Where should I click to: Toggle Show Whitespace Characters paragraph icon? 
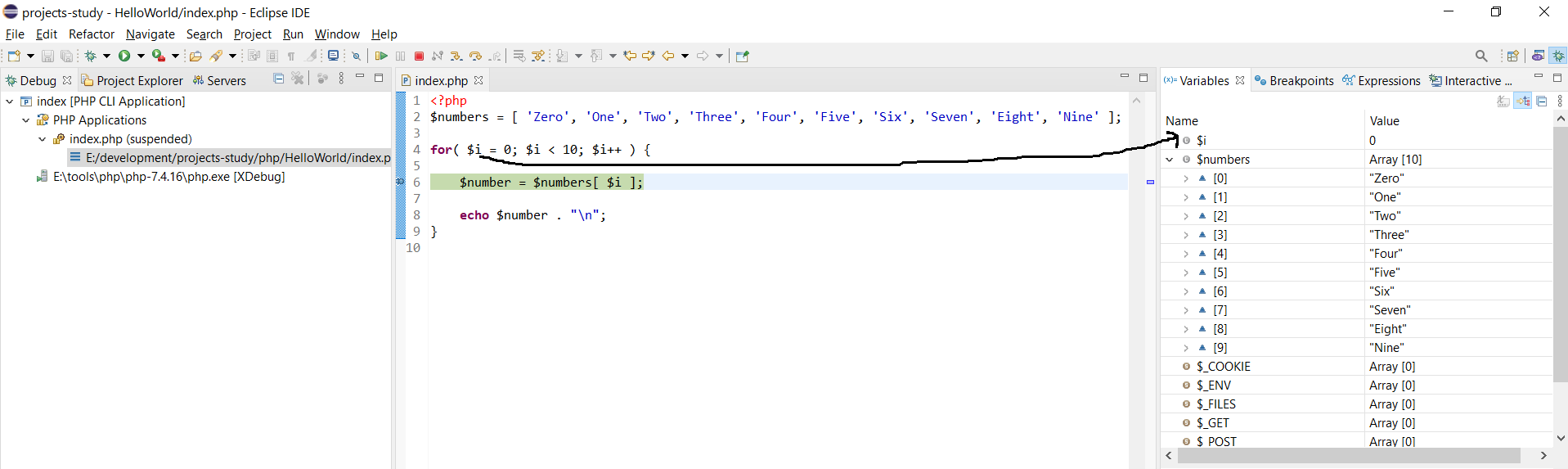[x=291, y=56]
